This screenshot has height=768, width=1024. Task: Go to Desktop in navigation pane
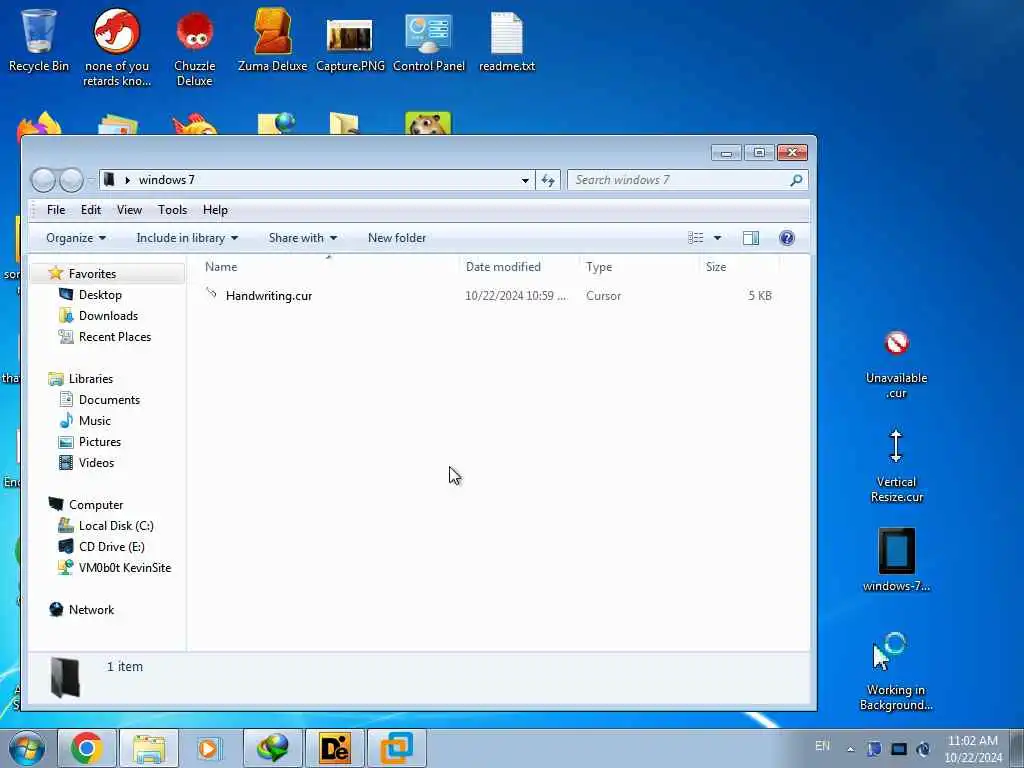coord(100,295)
